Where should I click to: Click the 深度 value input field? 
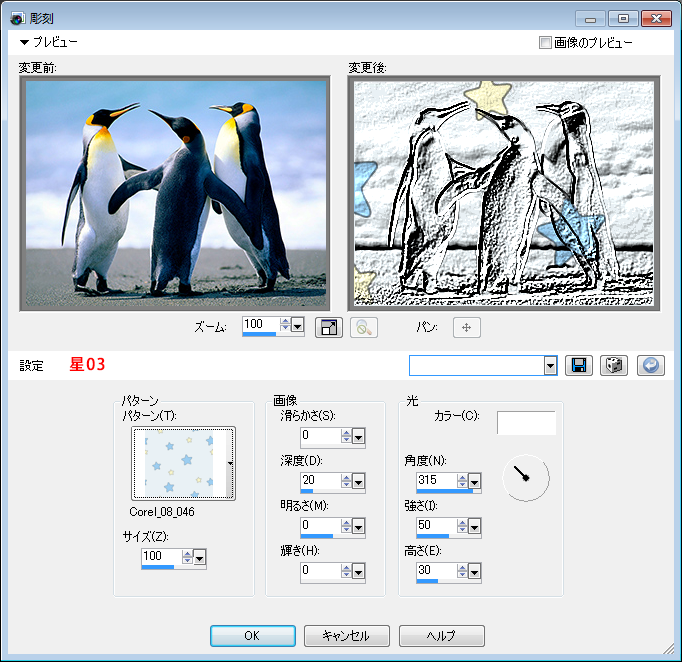319,480
